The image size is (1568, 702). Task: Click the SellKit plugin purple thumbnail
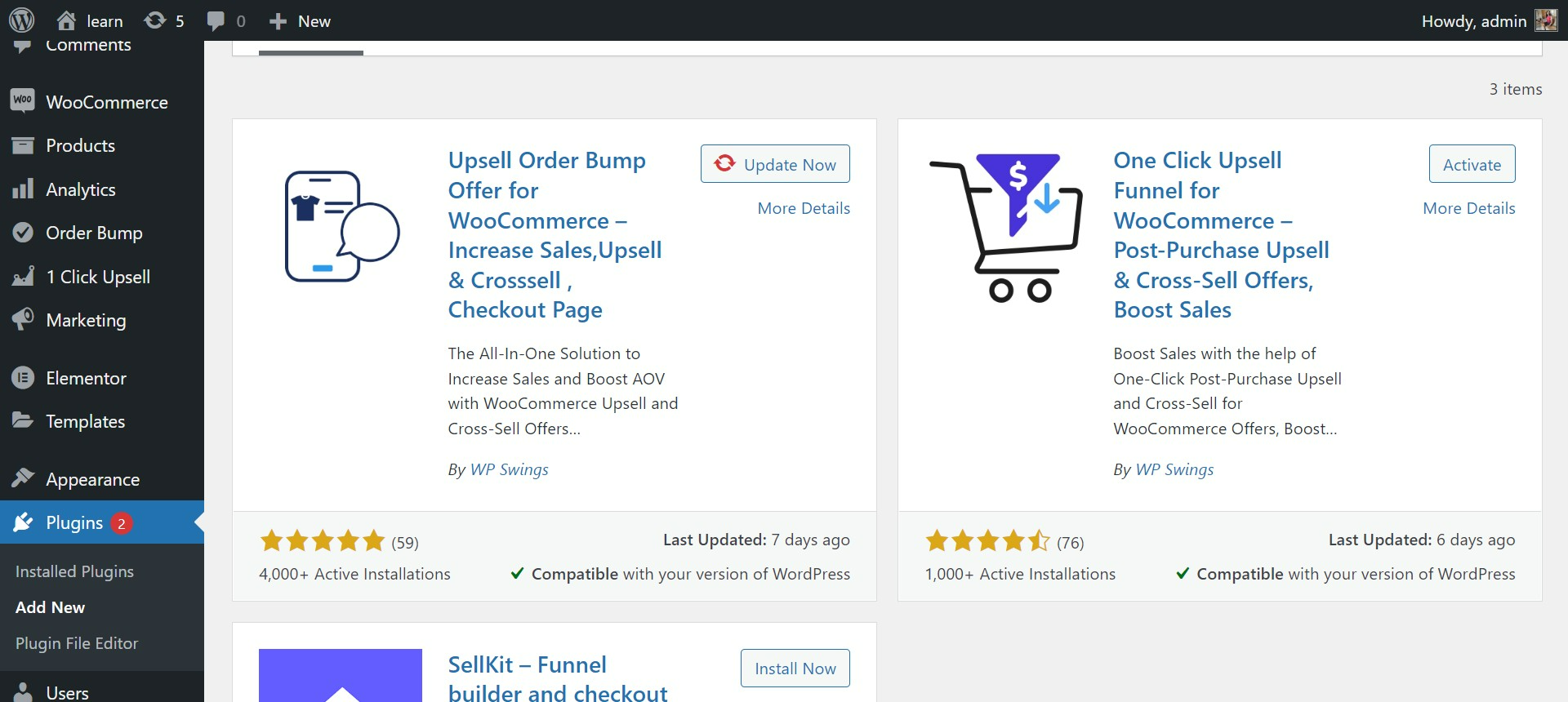[341, 675]
